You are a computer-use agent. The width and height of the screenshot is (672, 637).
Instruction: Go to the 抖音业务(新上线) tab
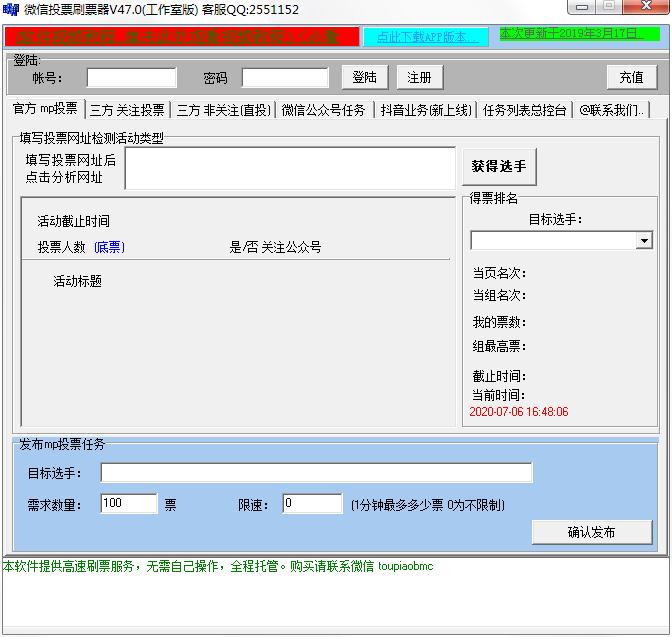tap(425, 110)
